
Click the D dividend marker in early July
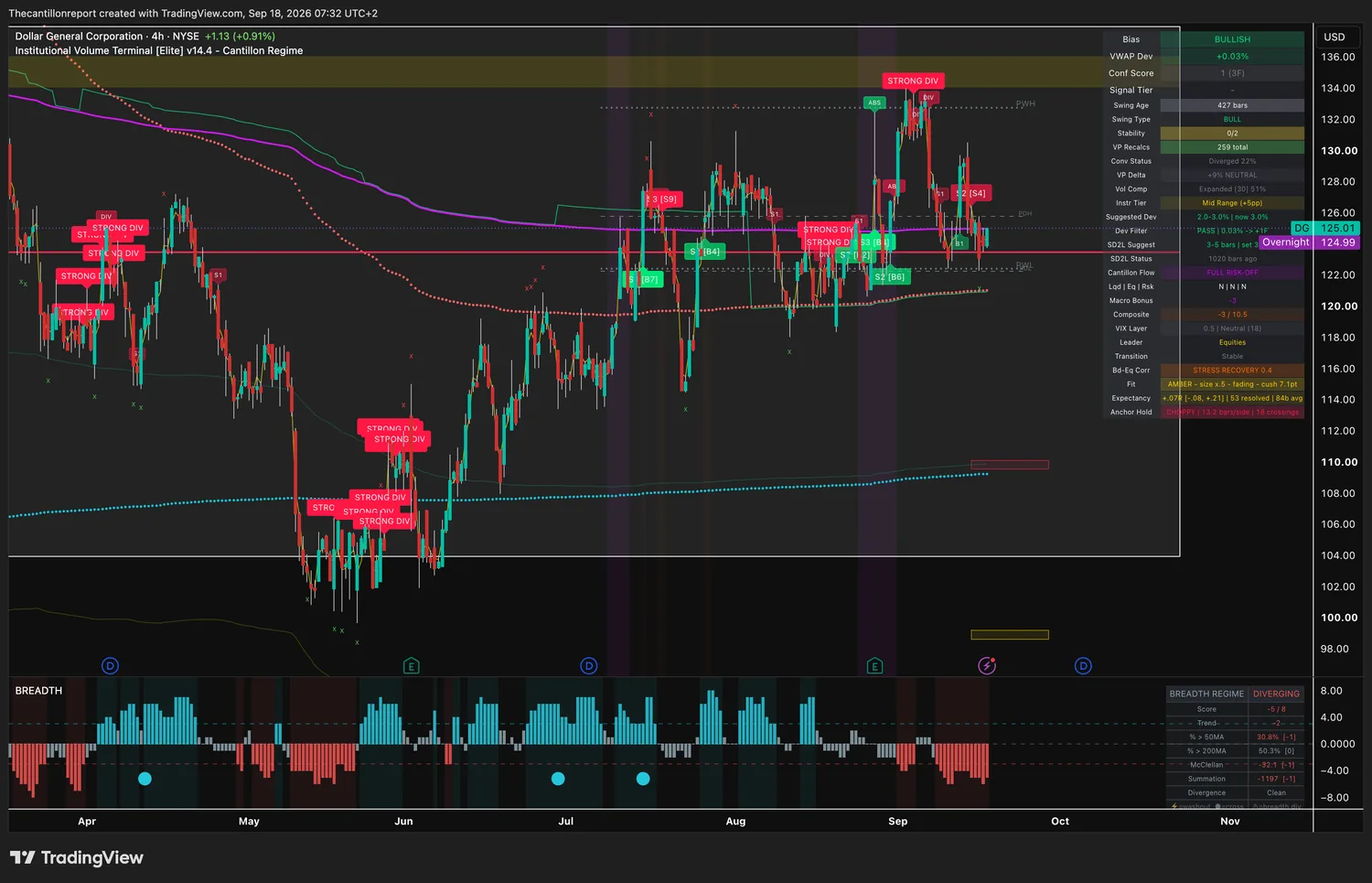(x=589, y=666)
